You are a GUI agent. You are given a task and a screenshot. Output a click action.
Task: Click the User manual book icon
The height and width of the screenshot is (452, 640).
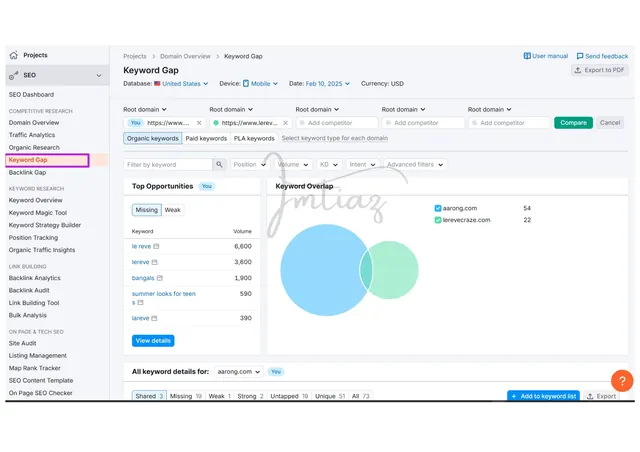[x=527, y=56]
